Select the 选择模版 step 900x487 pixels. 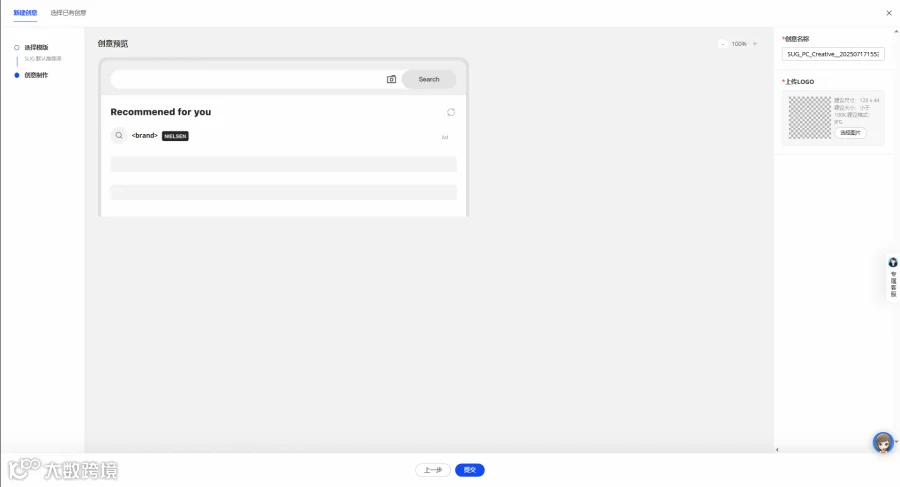(36, 47)
